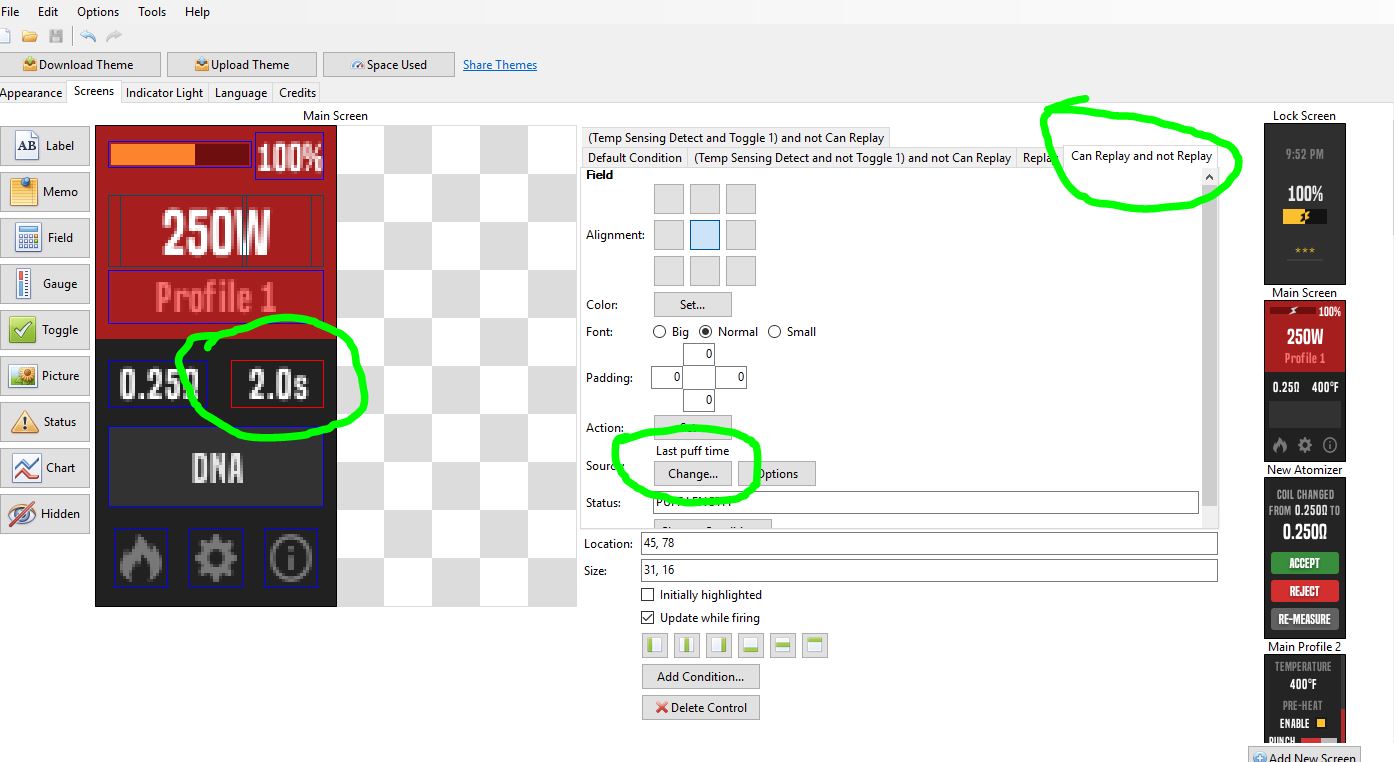Select the Small font option
This screenshot has width=1394, height=762.
(774, 332)
